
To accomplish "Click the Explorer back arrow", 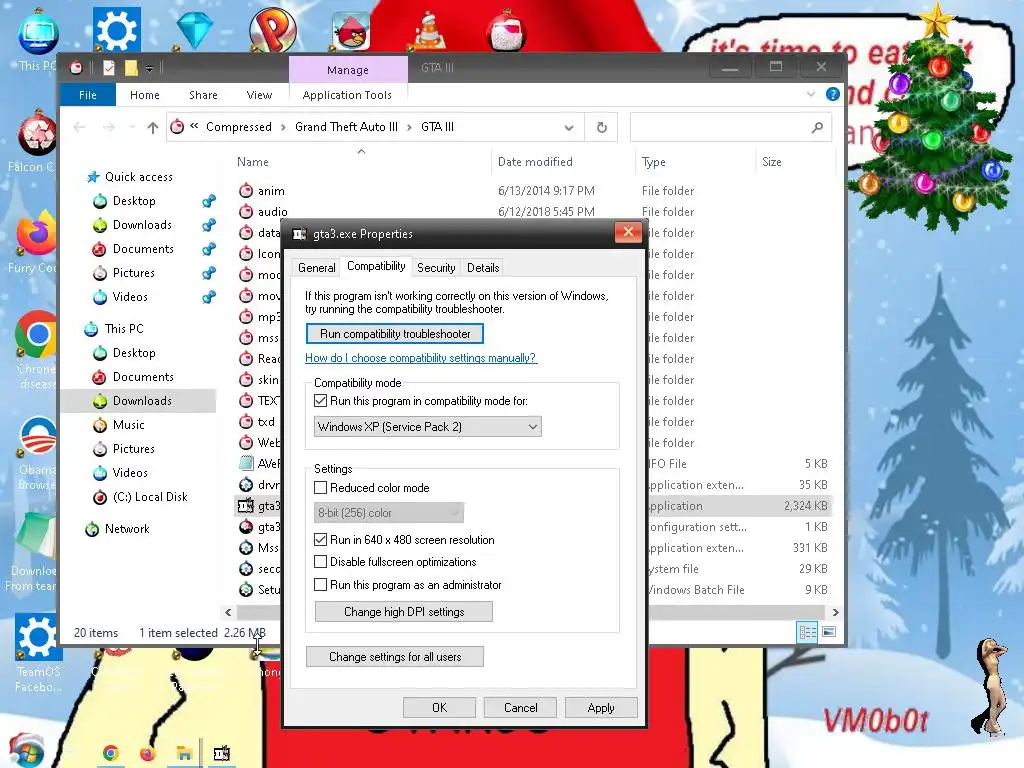I will click(80, 127).
